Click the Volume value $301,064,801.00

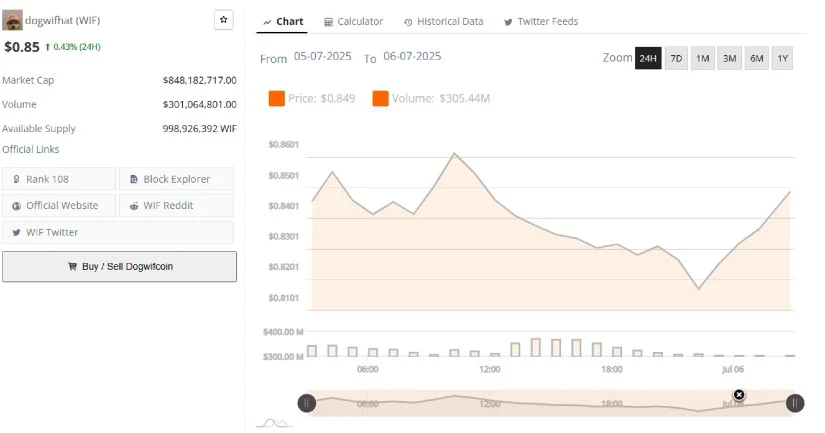[199, 104]
